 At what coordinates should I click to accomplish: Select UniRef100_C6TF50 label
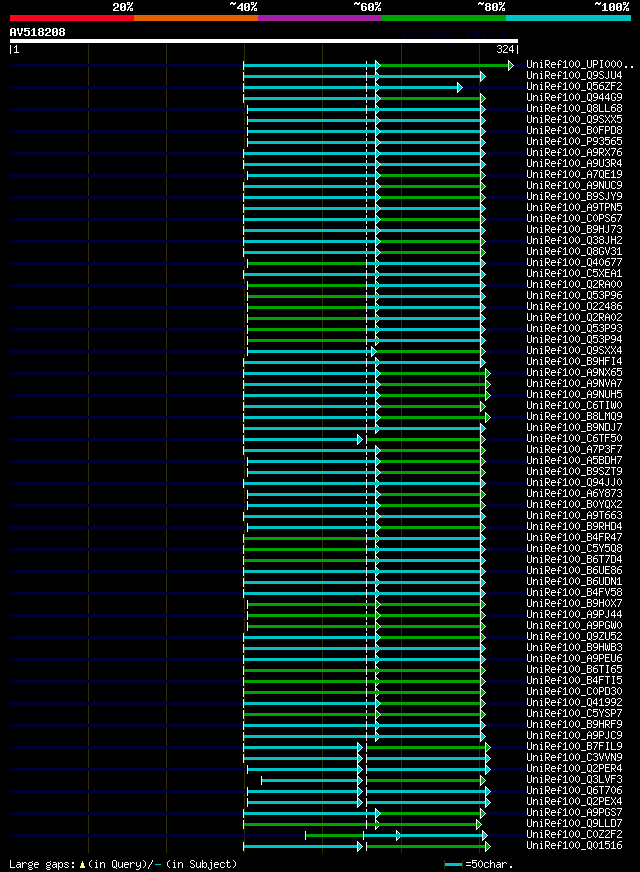click(574, 439)
